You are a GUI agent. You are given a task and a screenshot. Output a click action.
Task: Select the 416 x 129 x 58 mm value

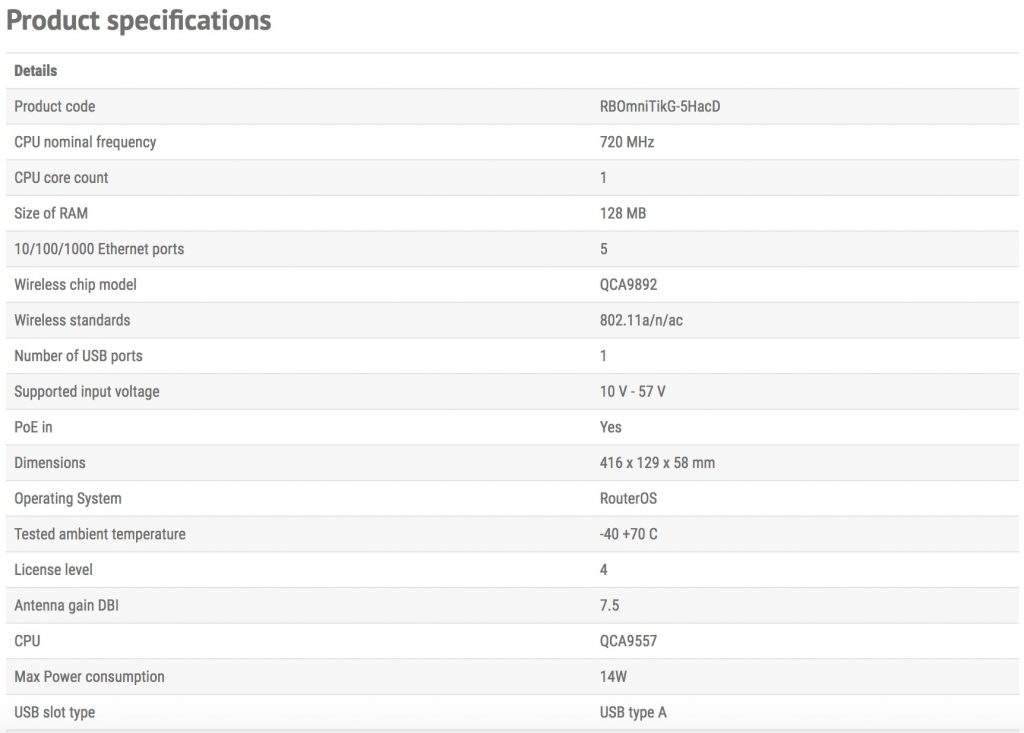point(657,463)
